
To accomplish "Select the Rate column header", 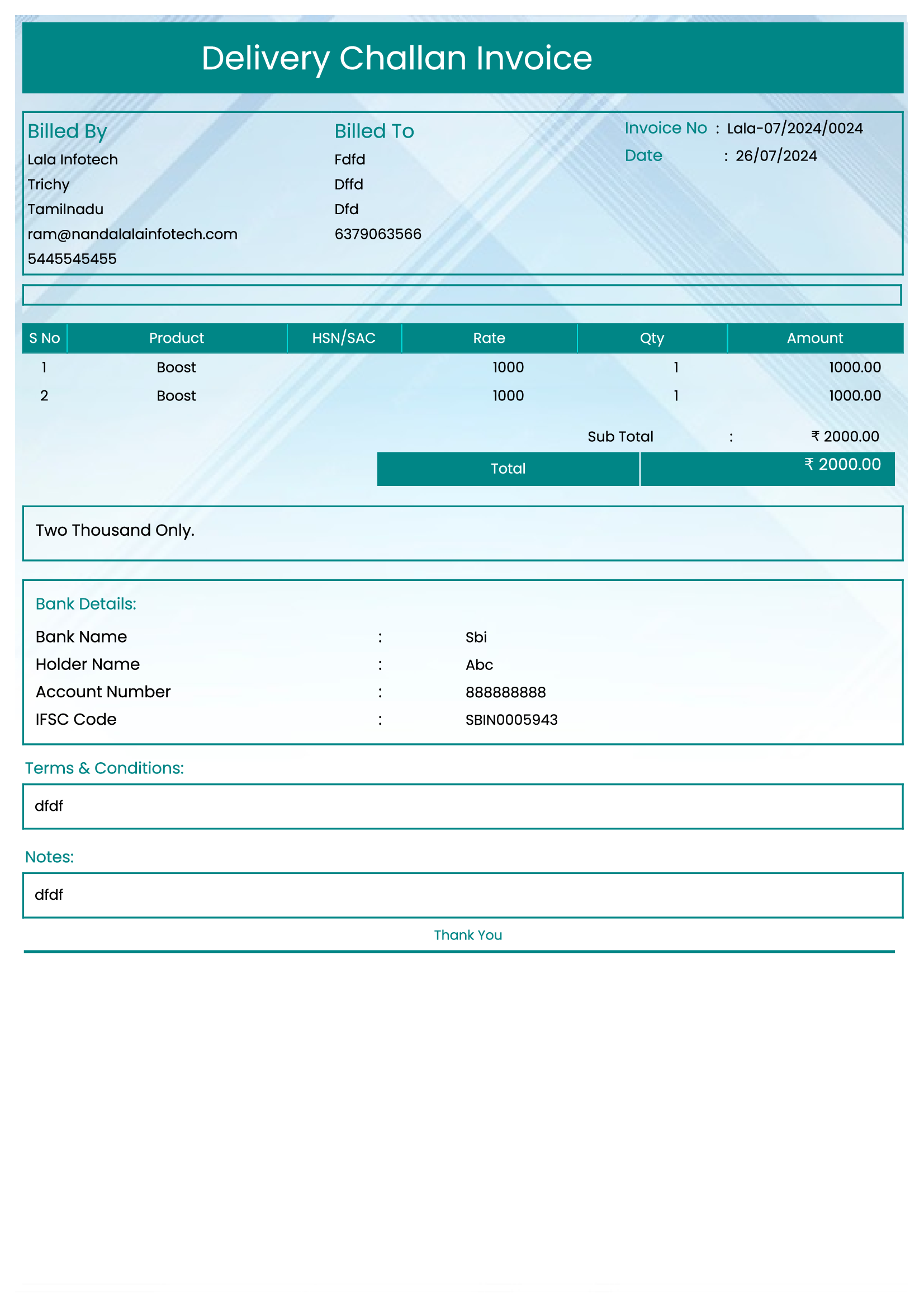I will click(x=489, y=338).
